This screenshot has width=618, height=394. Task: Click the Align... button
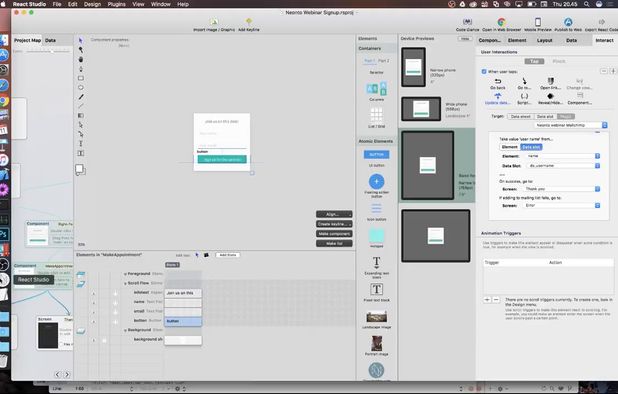click(x=334, y=214)
